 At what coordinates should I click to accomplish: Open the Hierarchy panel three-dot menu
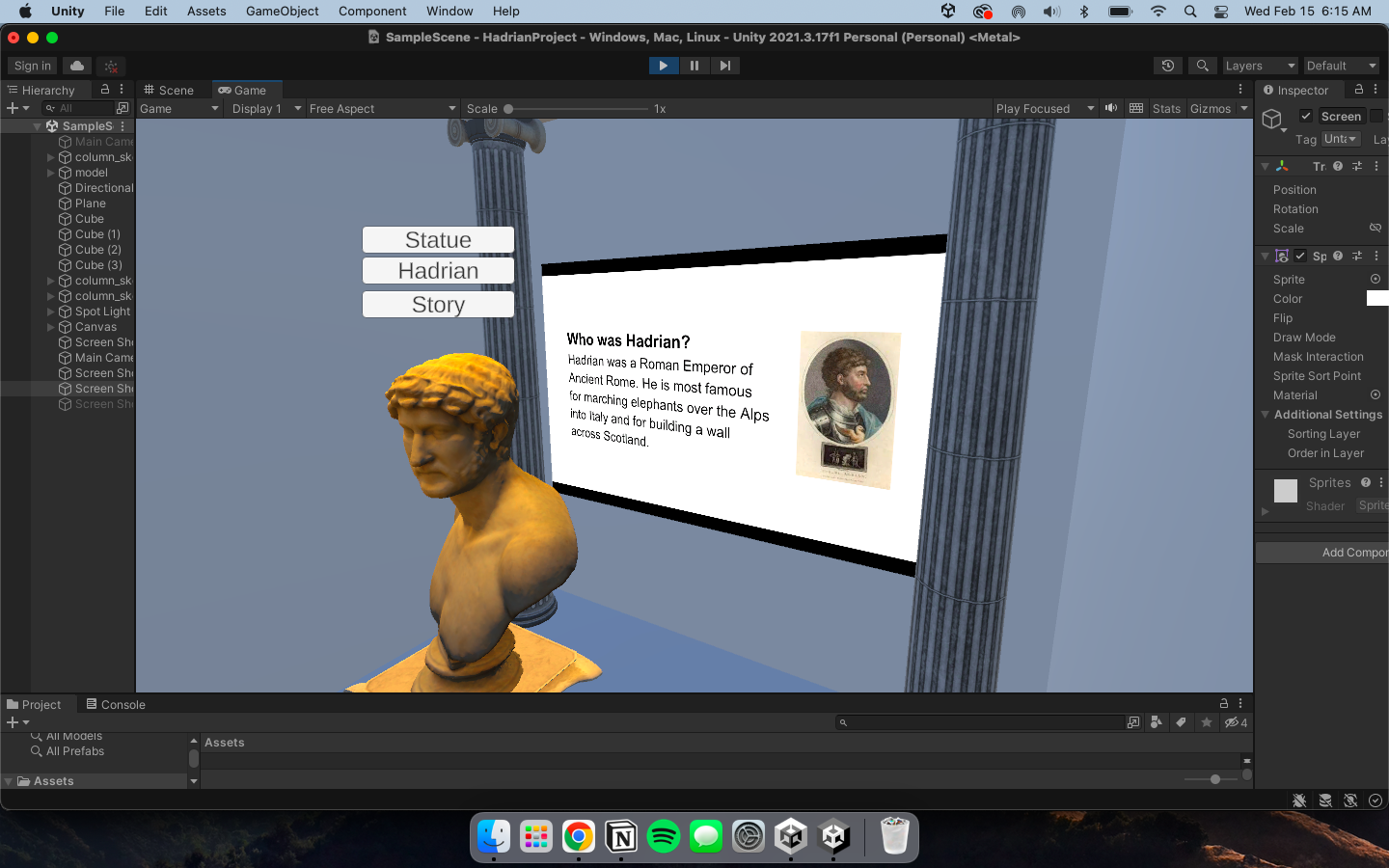(x=122, y=89)
